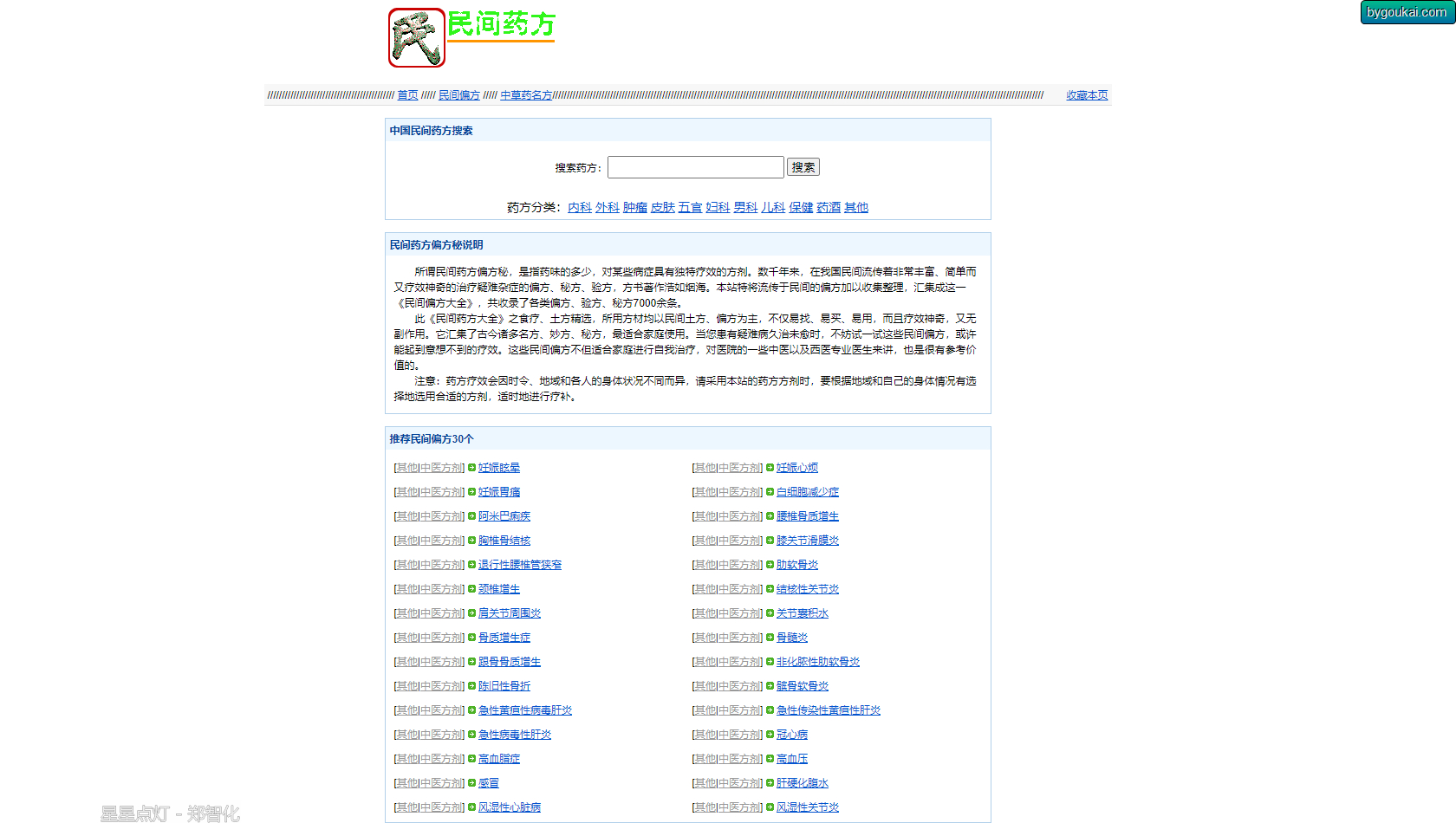Click the green arrow icon next to 颈椎增生
The image size is (1456, 823).
tap(472, 589)
